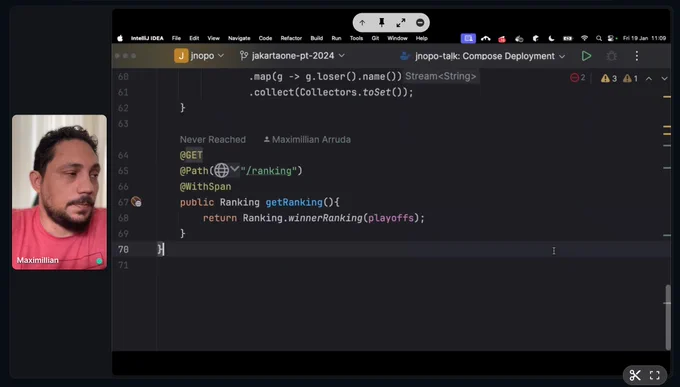Click Maximillian's webcam thumbnail
Image resolution: width=680 pixels, height=387 pixels.
(x=59, y=192)
